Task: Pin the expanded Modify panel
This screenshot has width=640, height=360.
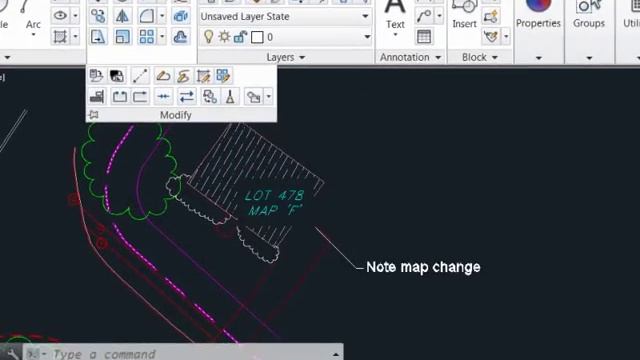Action: (x=94, y=115)
